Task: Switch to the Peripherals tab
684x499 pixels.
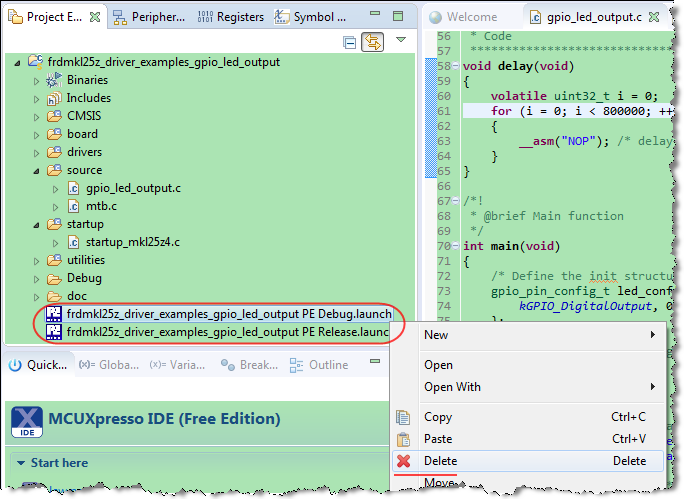Action: (149, 17)
